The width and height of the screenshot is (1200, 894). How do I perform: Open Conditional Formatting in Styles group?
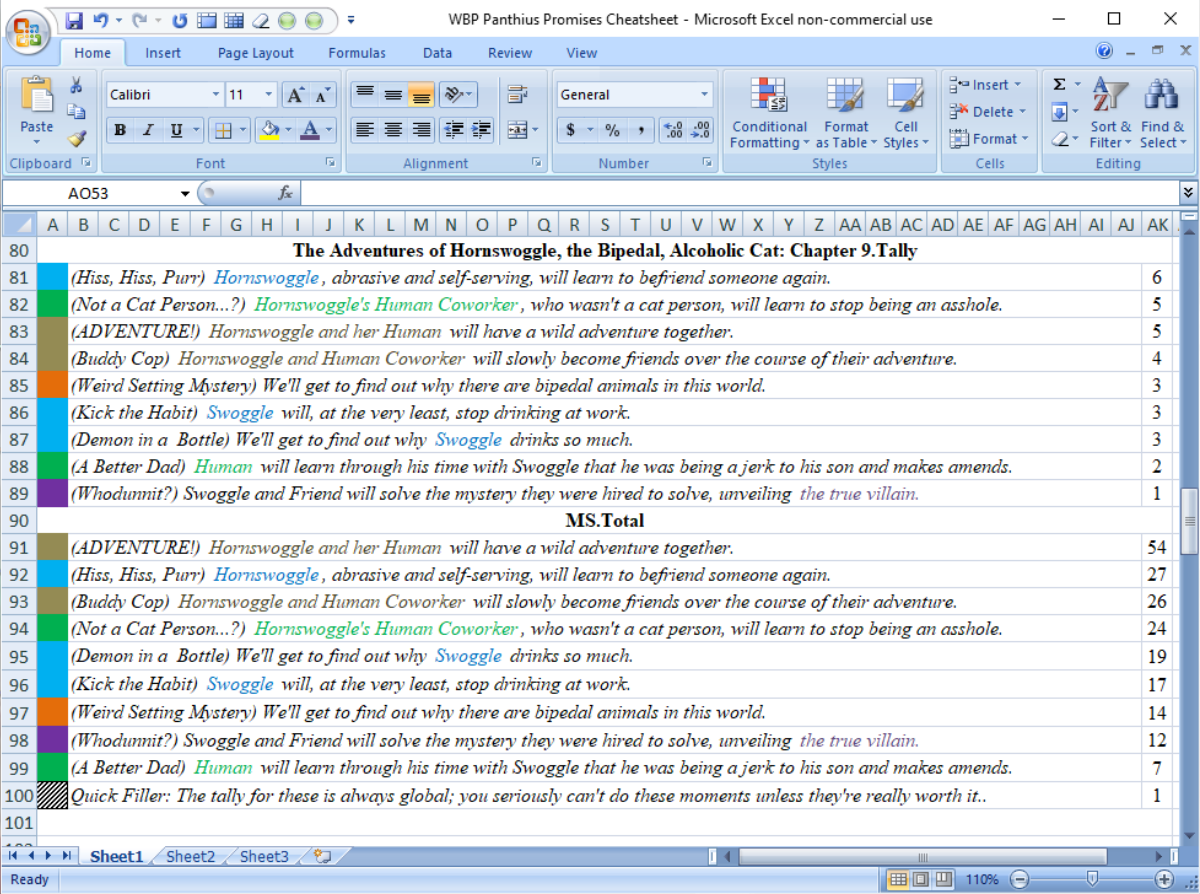click(769, 114)
